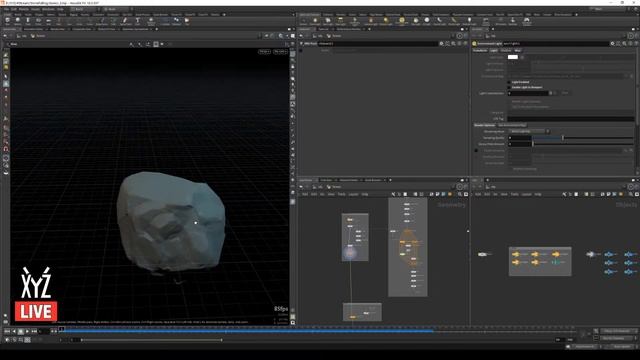Switch to the Shadow parameter tab

(x=506, y=51)
